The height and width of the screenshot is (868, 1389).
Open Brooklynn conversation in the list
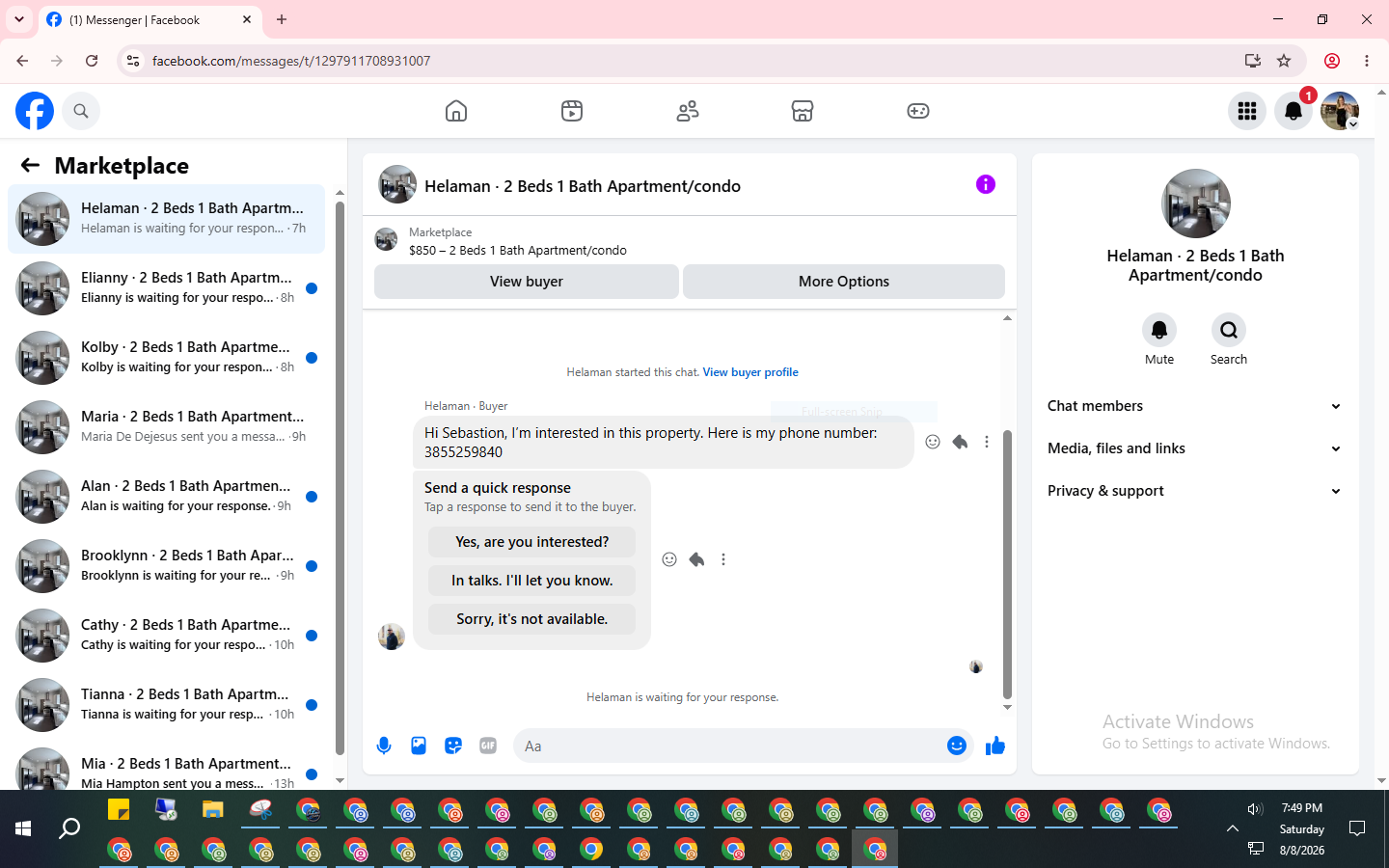tap(166, 566)
